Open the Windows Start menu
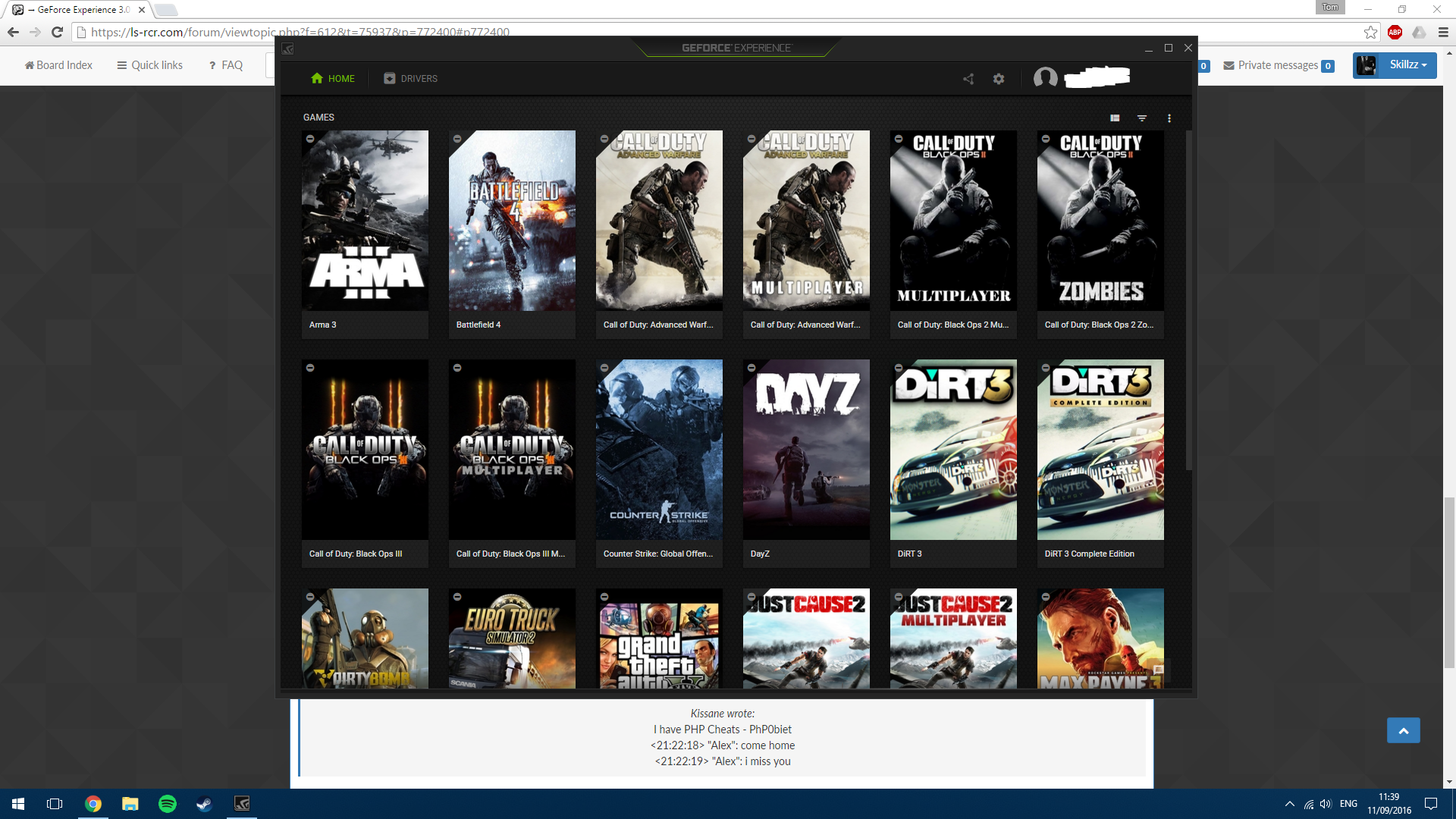Screen dimensions: 1456x819 (x=18, y=804)
